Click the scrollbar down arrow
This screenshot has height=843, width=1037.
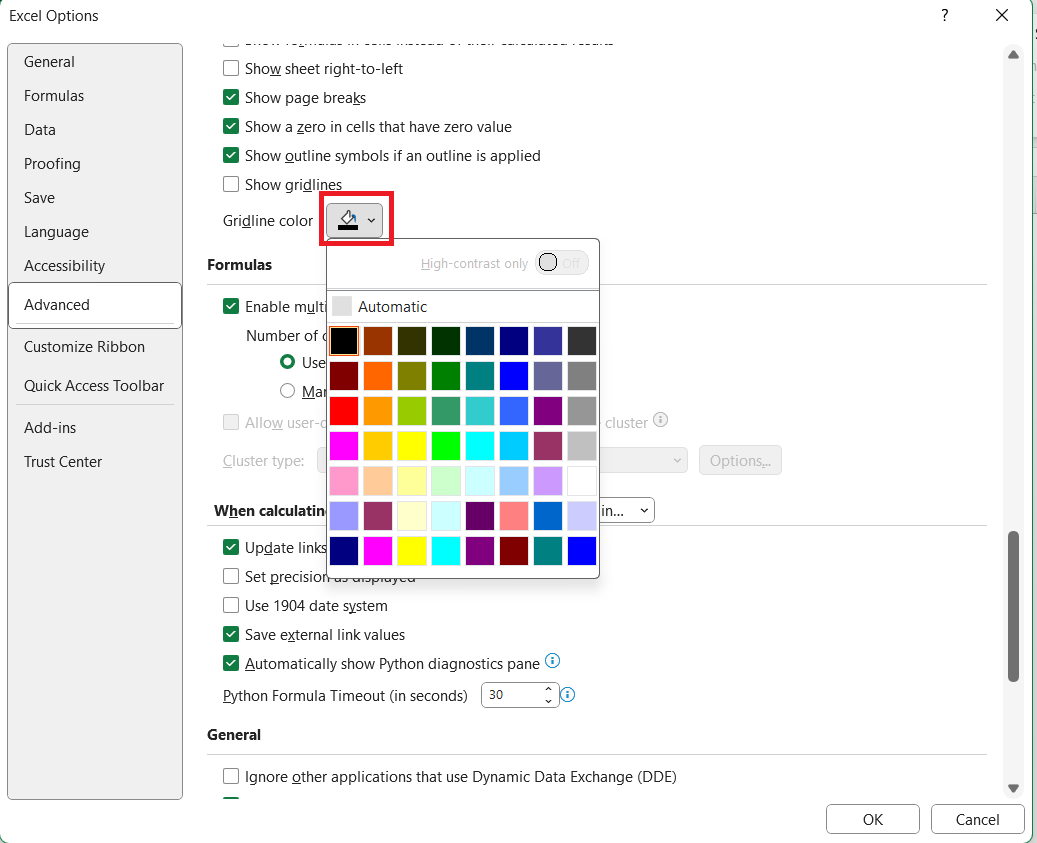point(1013,788)
